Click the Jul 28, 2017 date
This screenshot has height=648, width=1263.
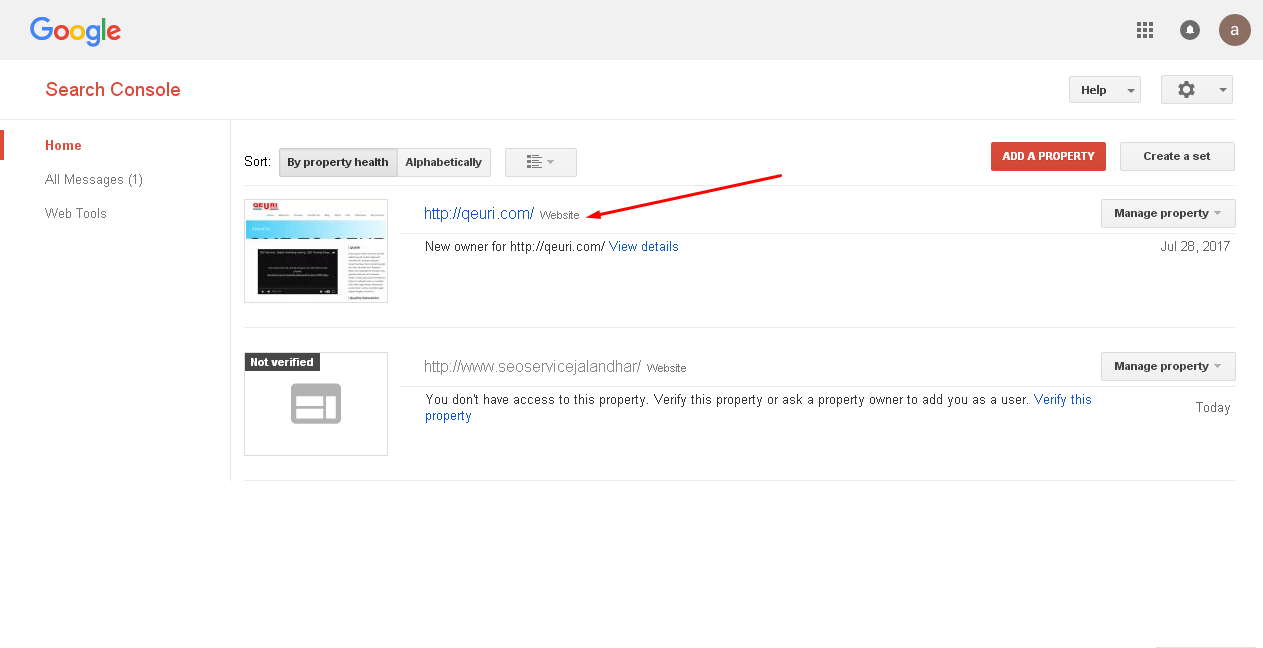[1195, 246]
